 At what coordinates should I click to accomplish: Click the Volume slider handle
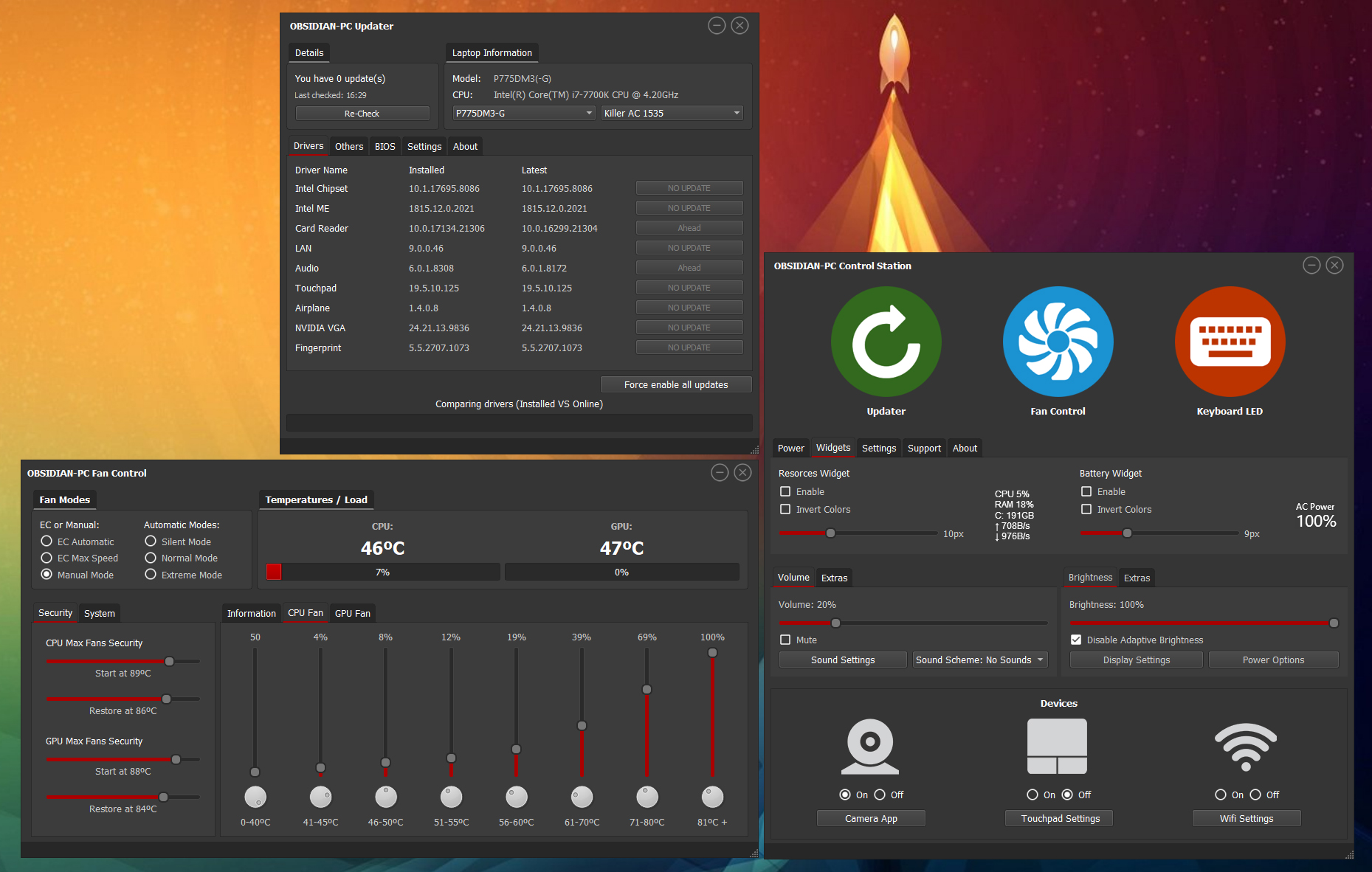coord(835,623)
